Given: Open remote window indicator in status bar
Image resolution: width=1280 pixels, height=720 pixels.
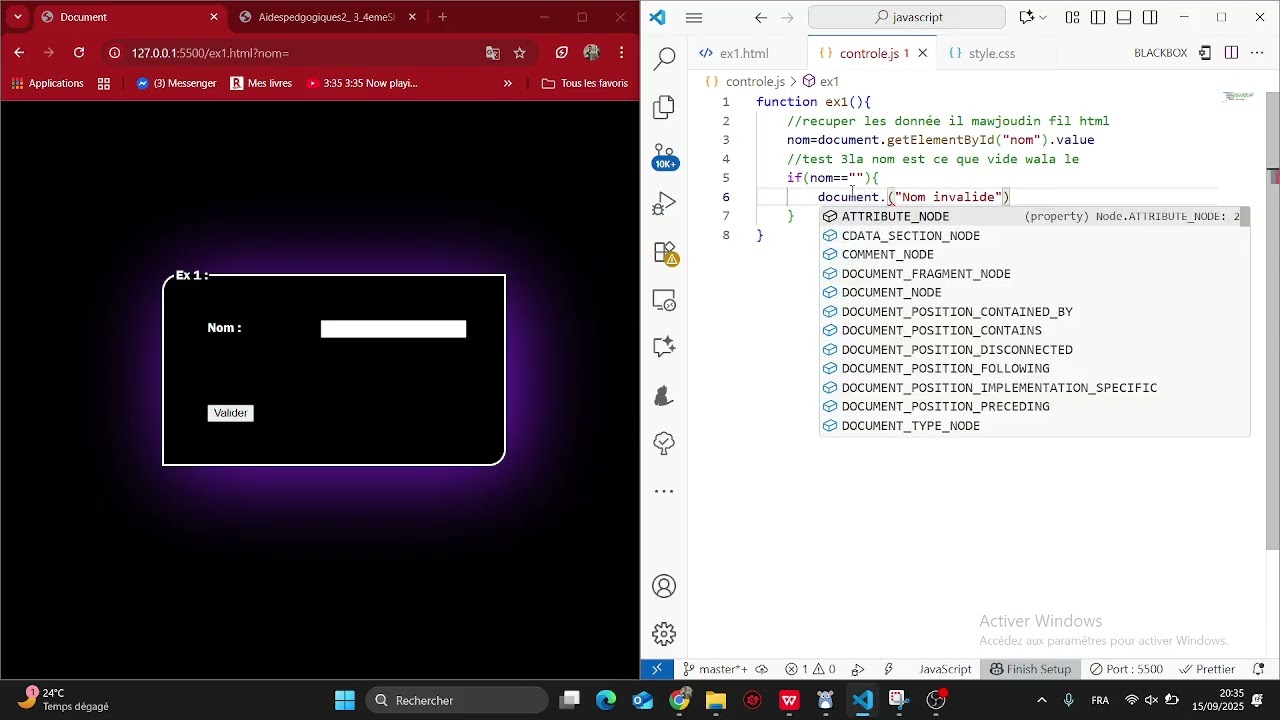Looking at the screenshot, I should tap(657, 669).
